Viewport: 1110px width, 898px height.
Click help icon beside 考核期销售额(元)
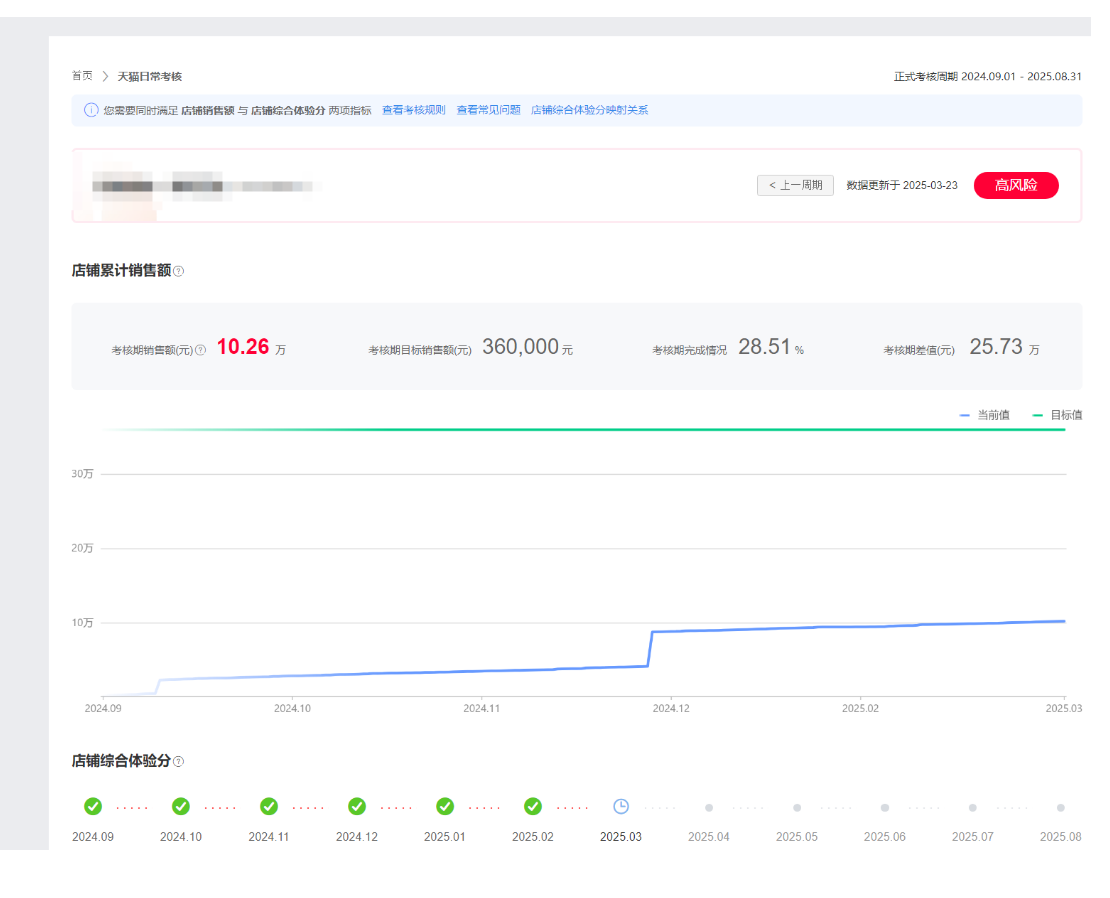point(201,350)
